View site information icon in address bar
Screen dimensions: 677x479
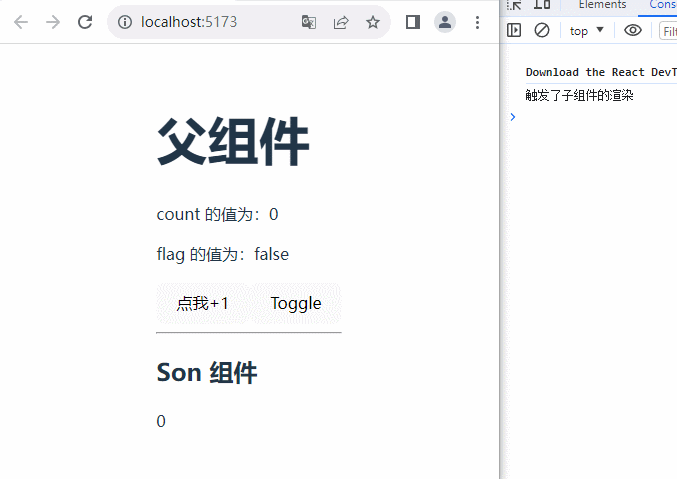pos(125,22)
